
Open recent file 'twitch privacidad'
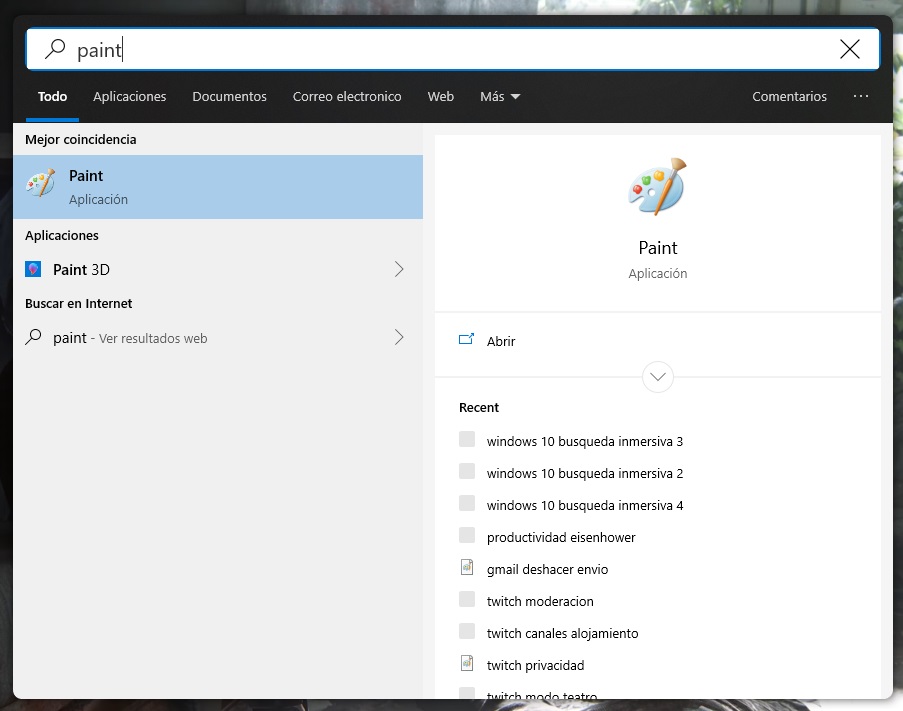535,666
